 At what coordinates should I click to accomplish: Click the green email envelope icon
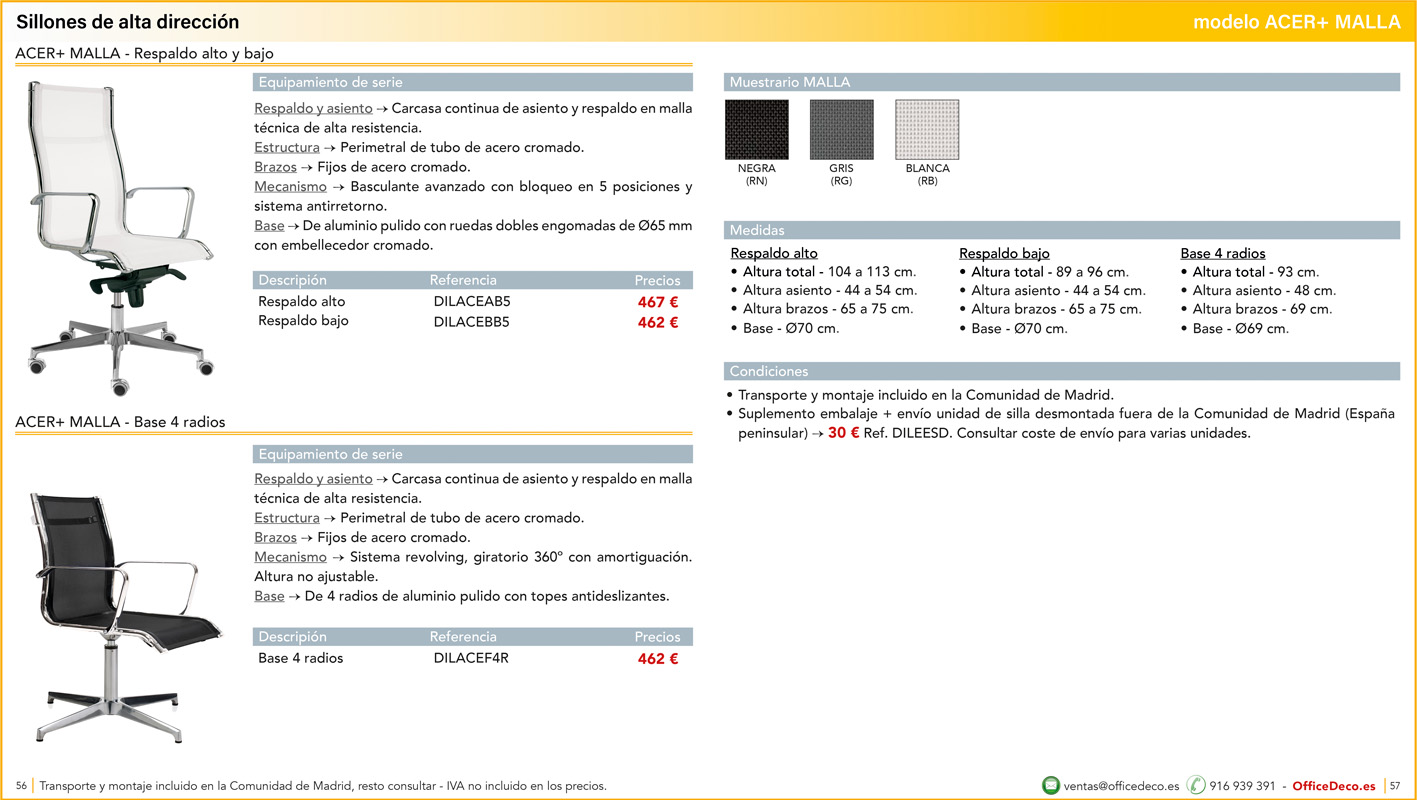pos(1050,786)
